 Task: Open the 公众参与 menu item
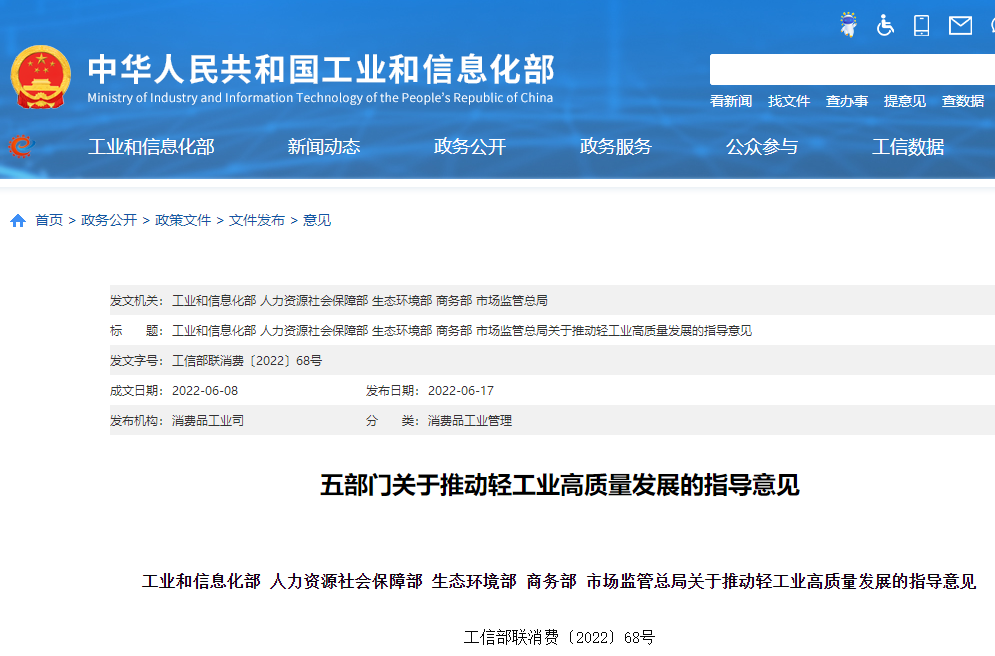762,147
